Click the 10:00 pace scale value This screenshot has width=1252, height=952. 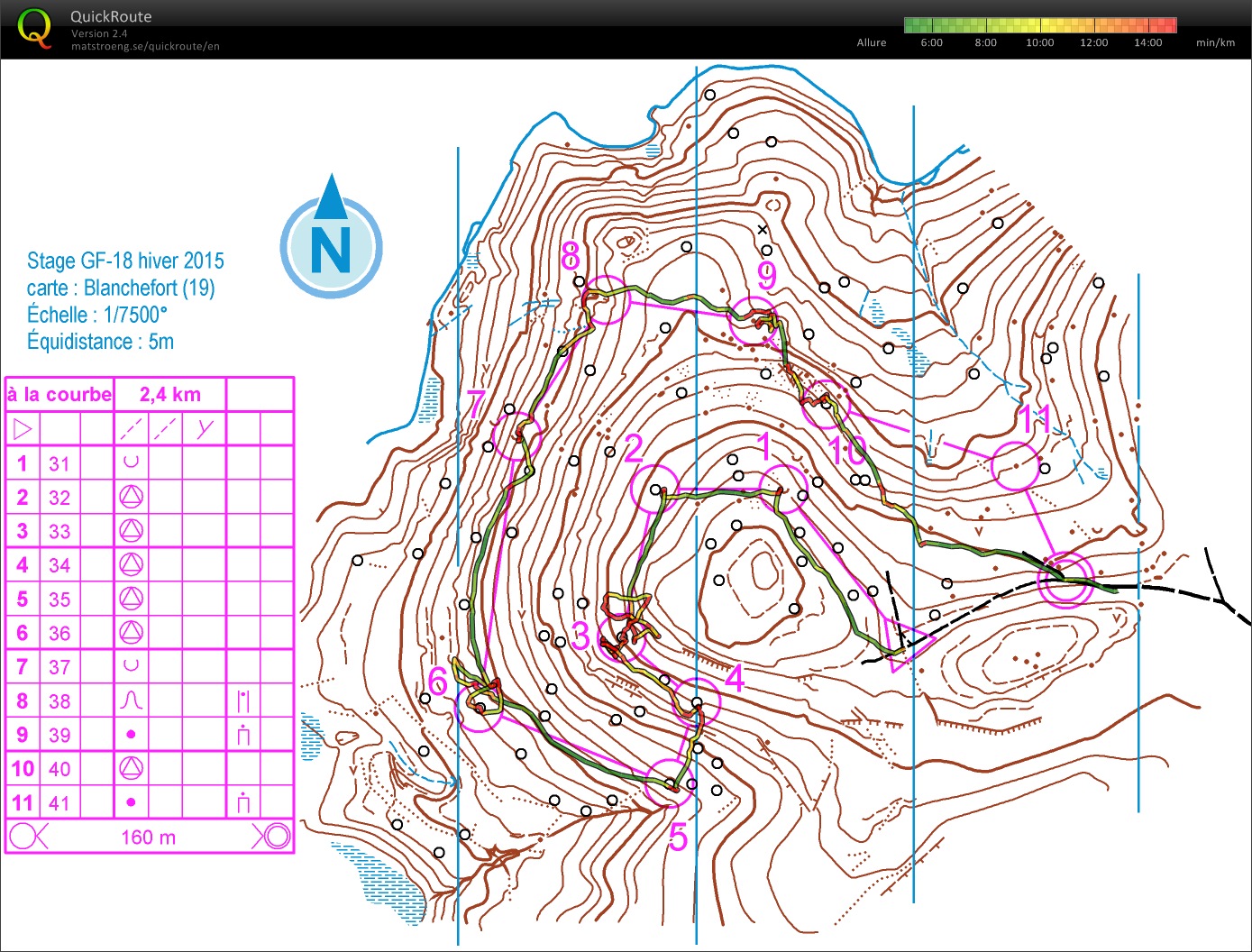pos(1040,42)
